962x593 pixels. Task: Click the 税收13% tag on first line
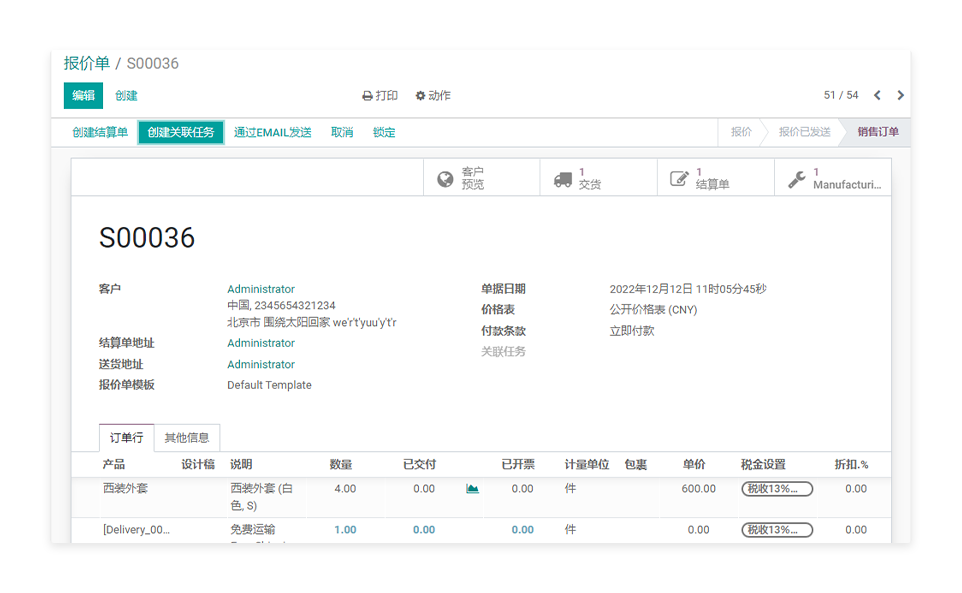pos(776,489)
